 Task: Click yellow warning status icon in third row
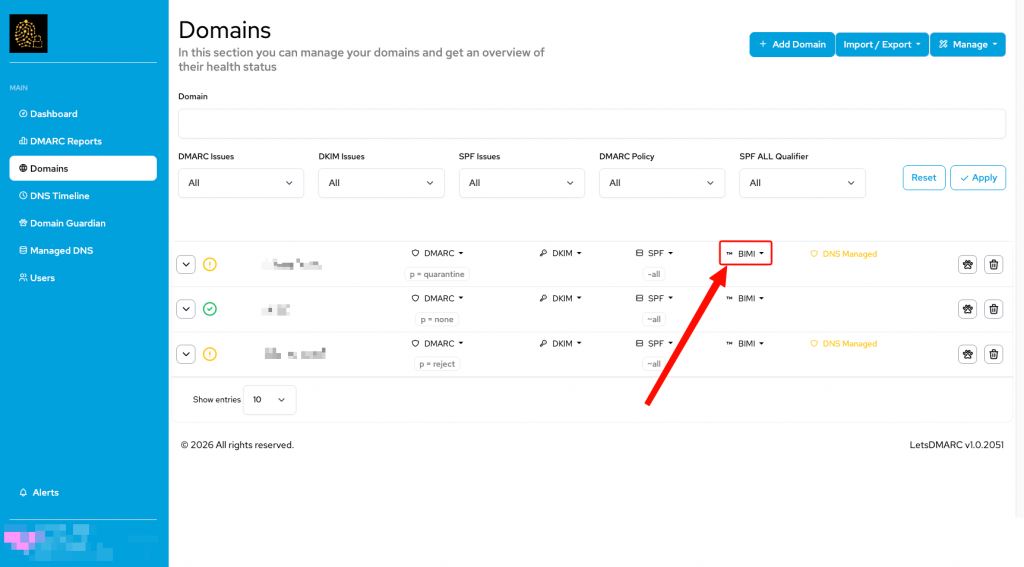[x=210, y=354]
